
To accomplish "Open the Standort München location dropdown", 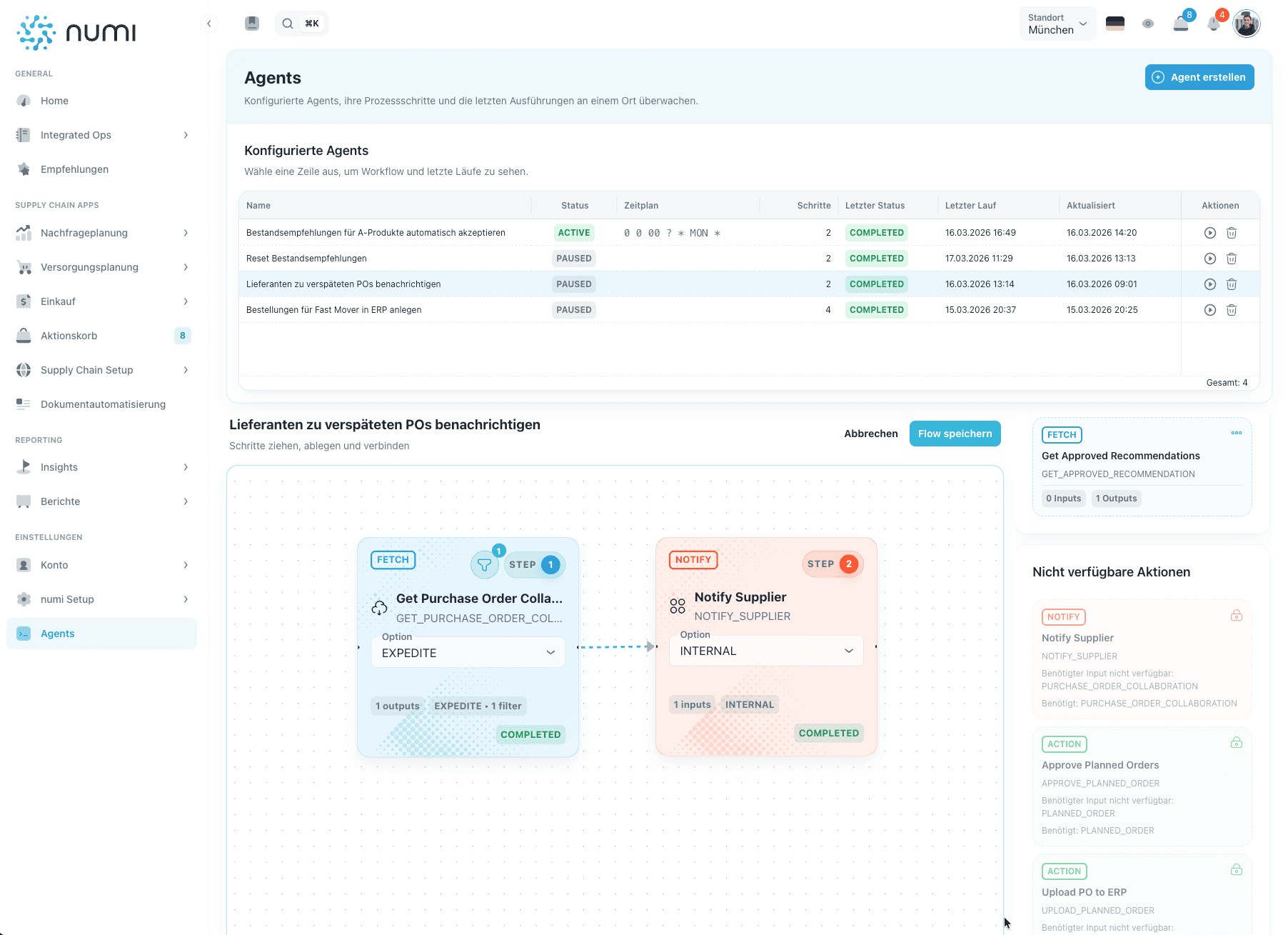I will click(1057, 24).
